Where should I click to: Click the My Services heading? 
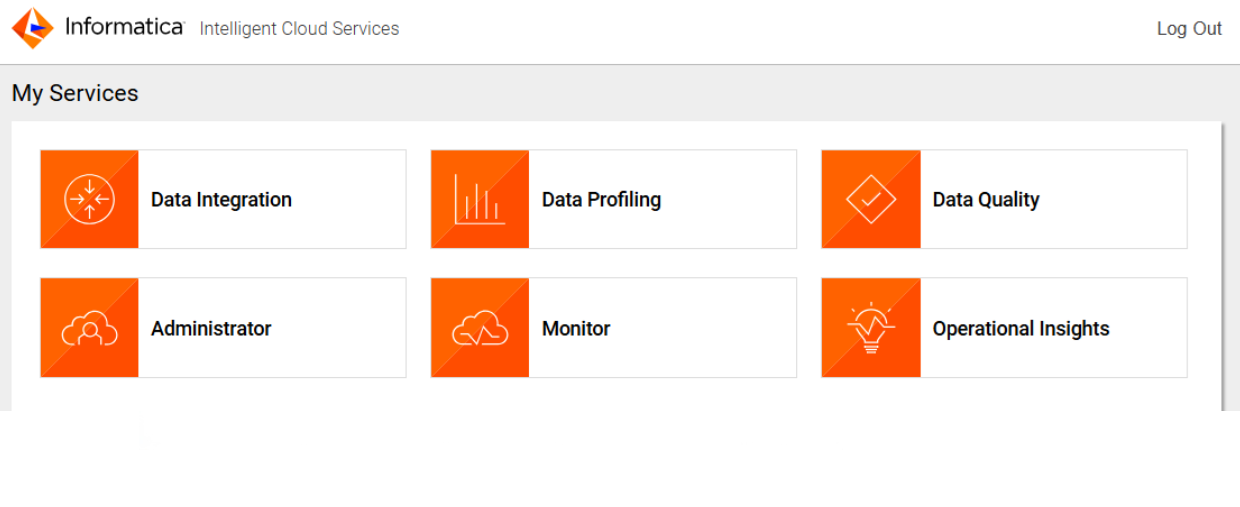click(75, 93)
